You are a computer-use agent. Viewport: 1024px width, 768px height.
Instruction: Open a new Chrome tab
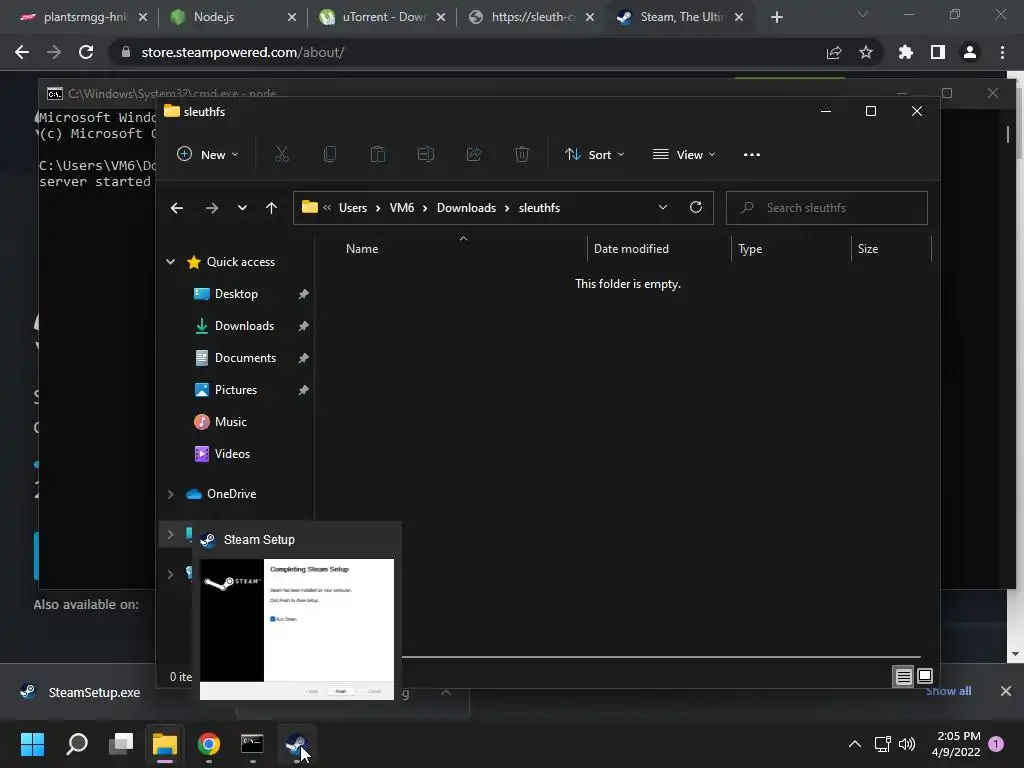(x=776, y=17)
